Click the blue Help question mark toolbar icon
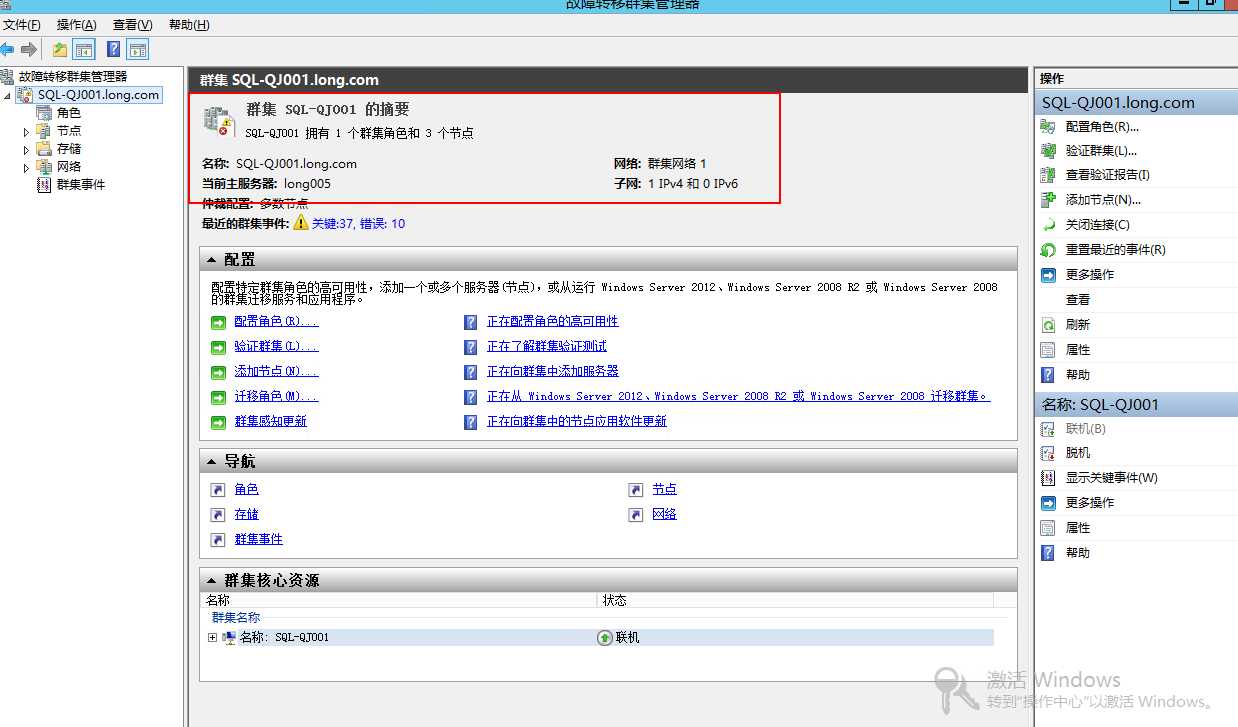Viewport: 1238px width, 727px height. pyautogui.click(x=114, y=49)
